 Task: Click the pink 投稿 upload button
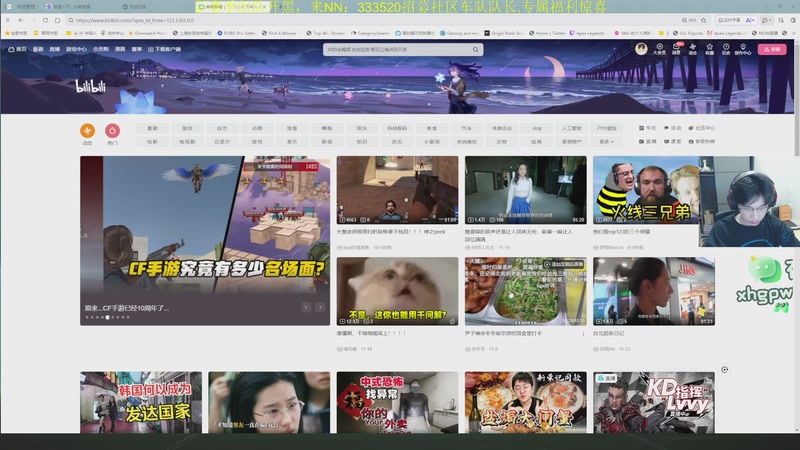point(772,49)
